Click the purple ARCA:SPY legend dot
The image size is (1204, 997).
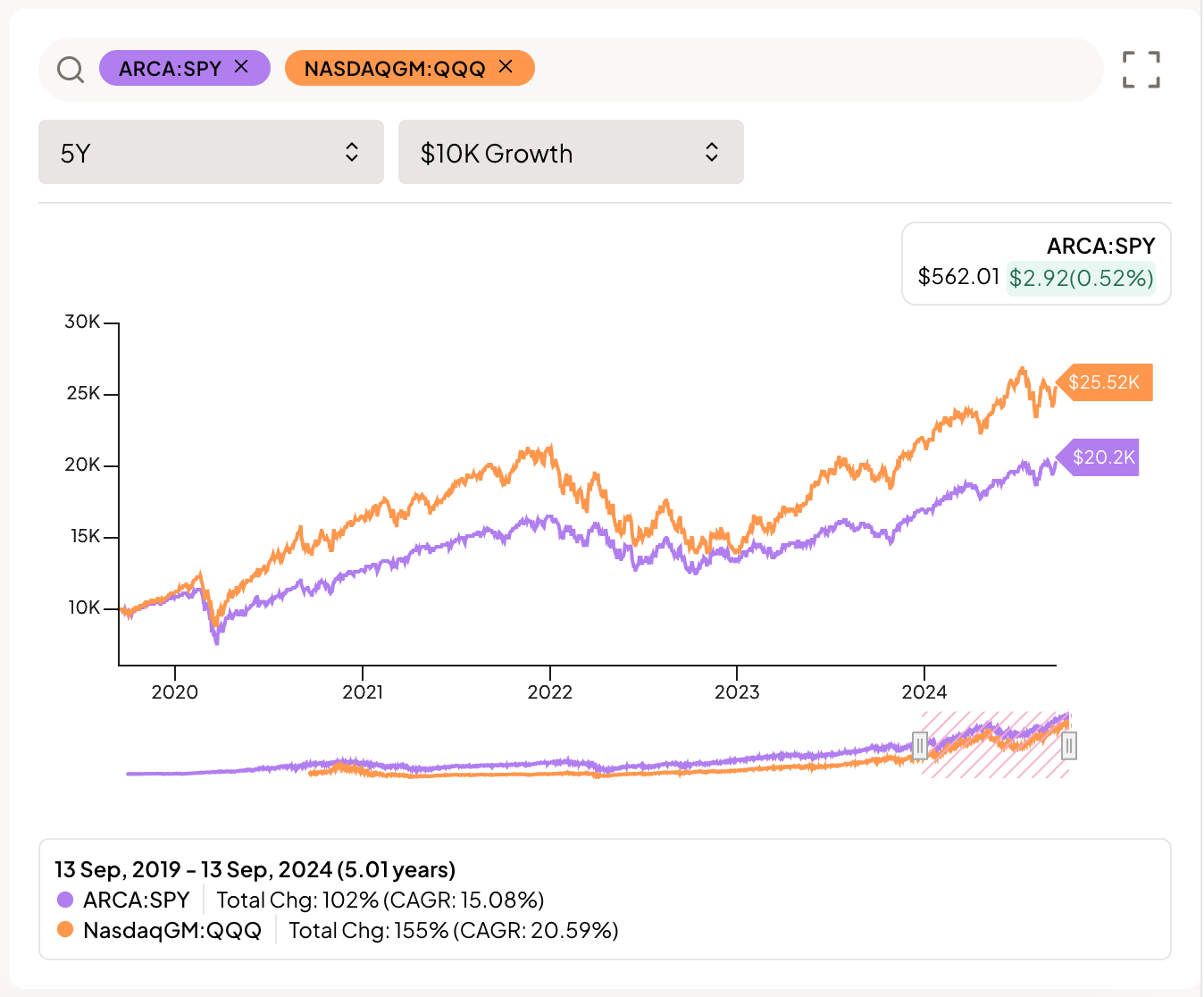click(64, 900)
